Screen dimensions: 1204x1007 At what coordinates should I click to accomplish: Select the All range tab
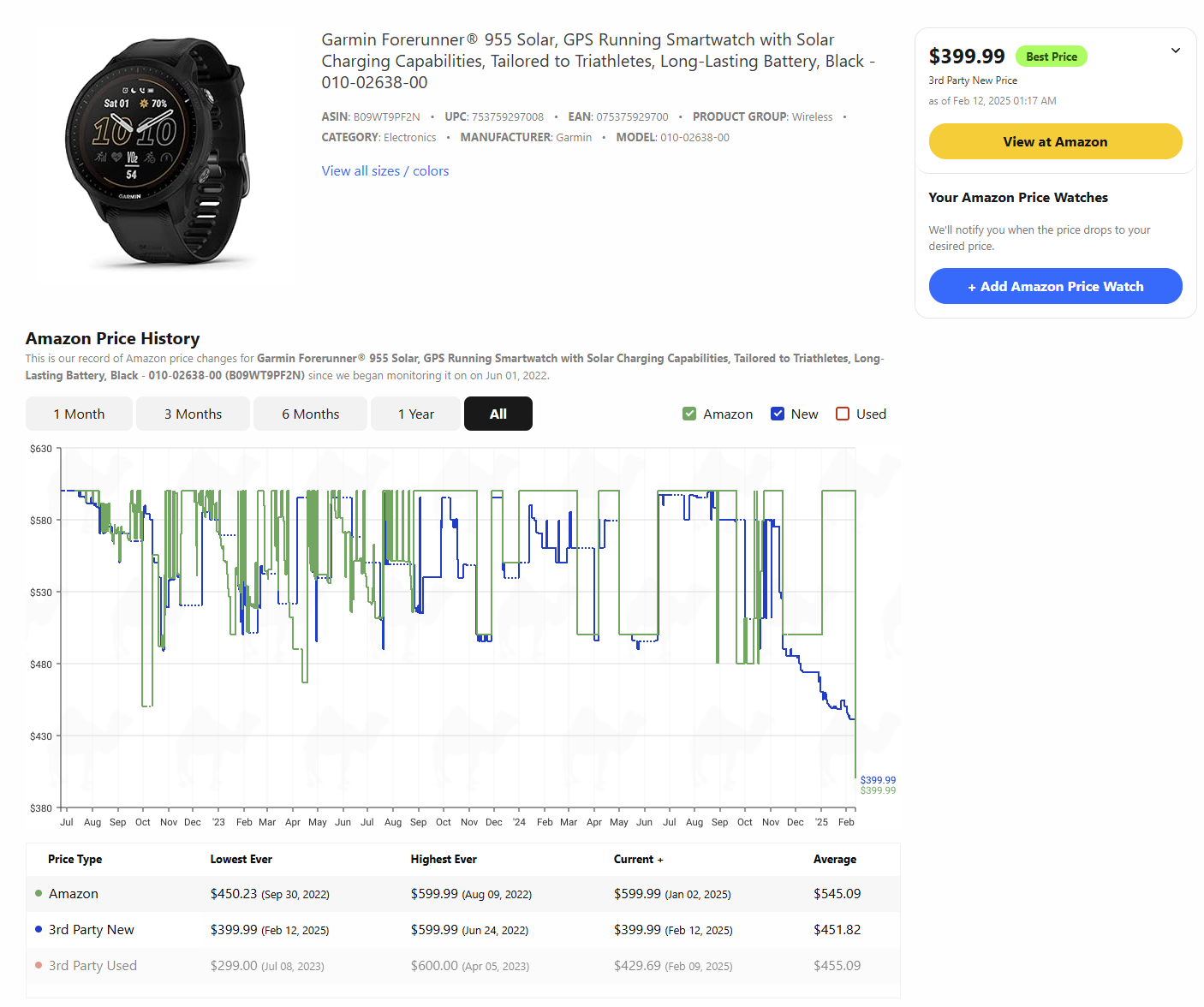coord(498,414)
